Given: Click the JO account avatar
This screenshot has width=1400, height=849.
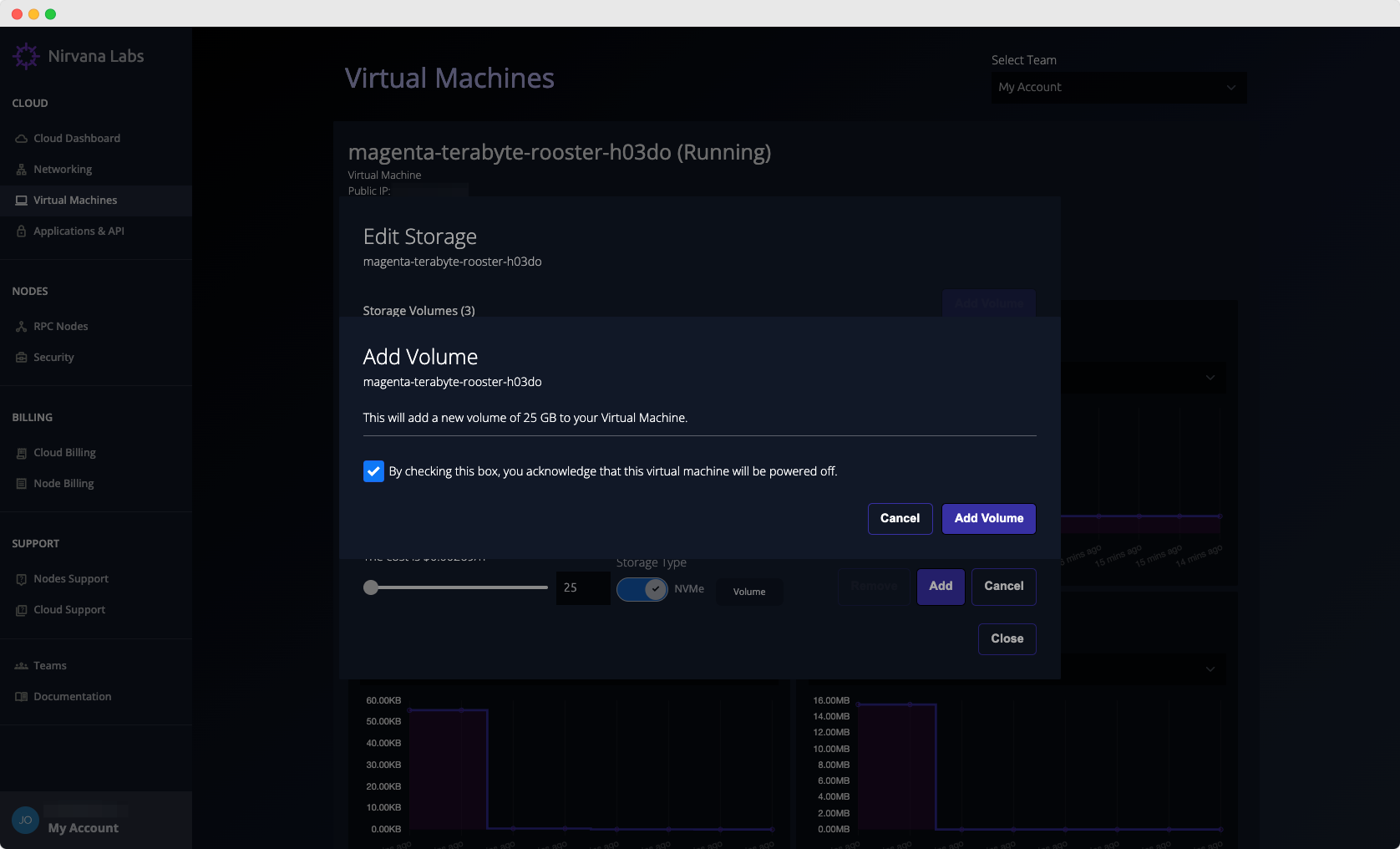Looking at the screenshot, I should point(25,820).
